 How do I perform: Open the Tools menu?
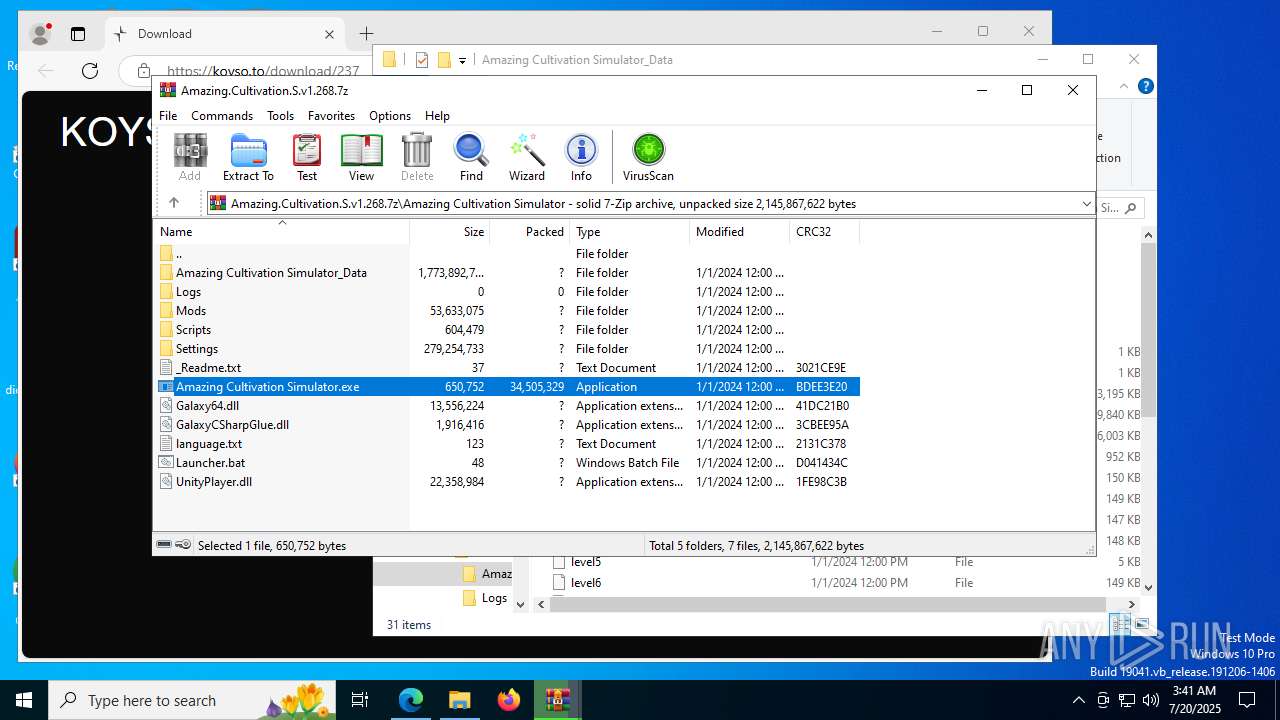tap(280, 116)
